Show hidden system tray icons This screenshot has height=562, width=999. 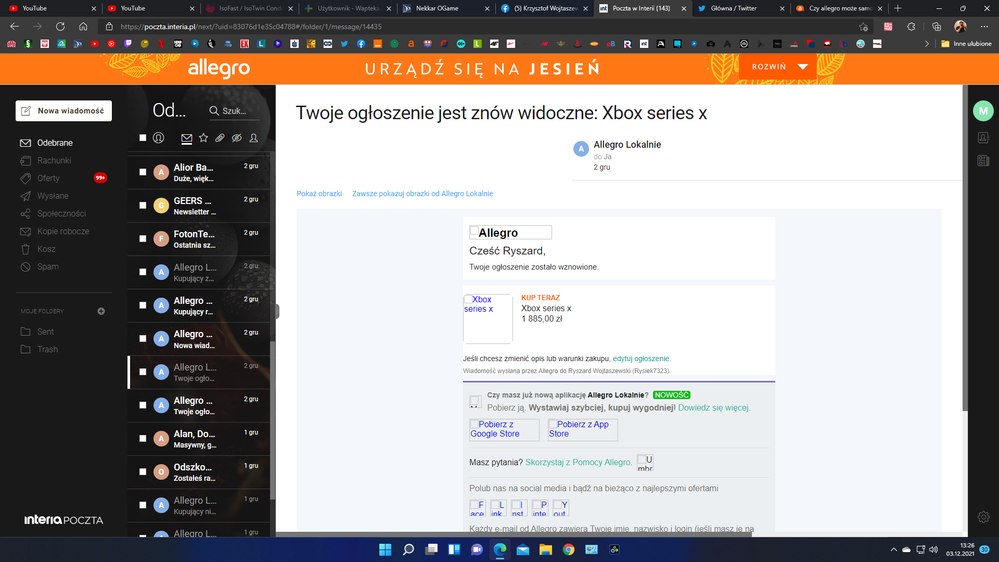click(x=893, y=549)
